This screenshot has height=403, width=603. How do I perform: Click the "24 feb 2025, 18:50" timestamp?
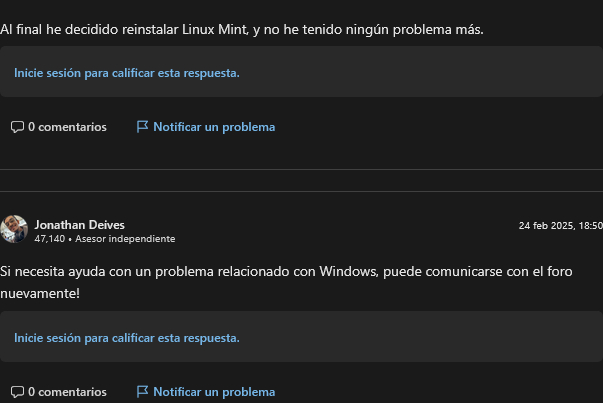(560, 226)
